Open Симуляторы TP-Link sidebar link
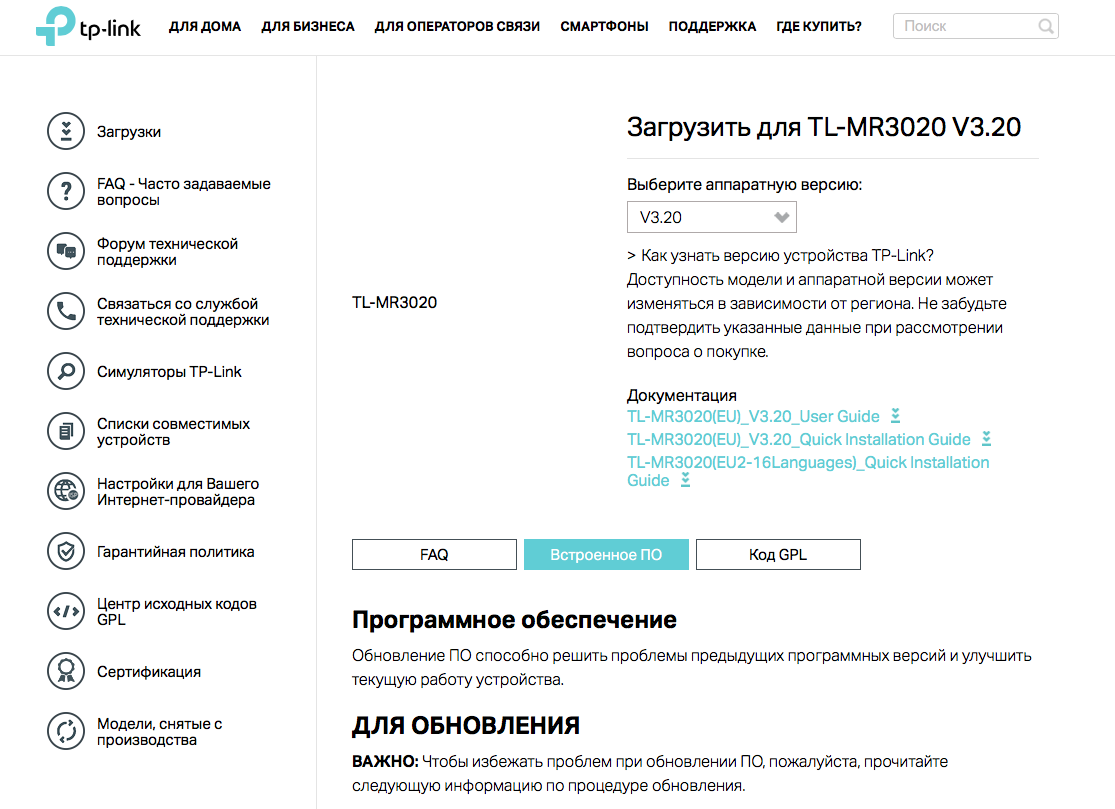 [169, 371]
